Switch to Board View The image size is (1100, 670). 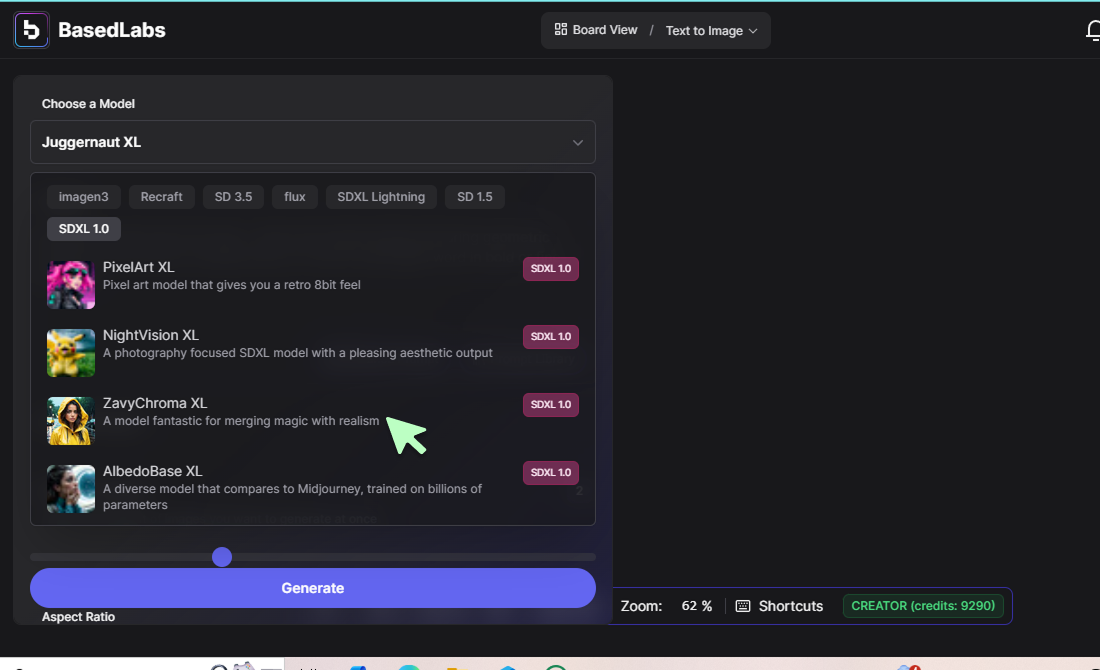tap(596, 30)
